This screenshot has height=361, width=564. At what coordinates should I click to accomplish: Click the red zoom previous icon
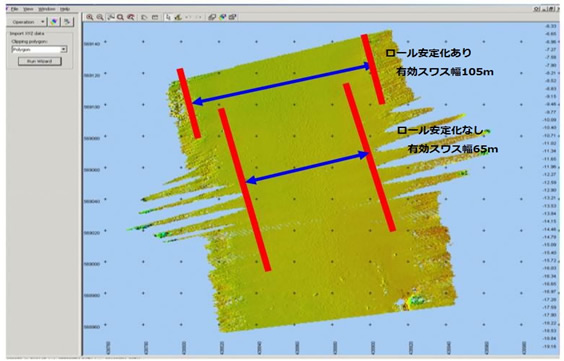[131, 17]
